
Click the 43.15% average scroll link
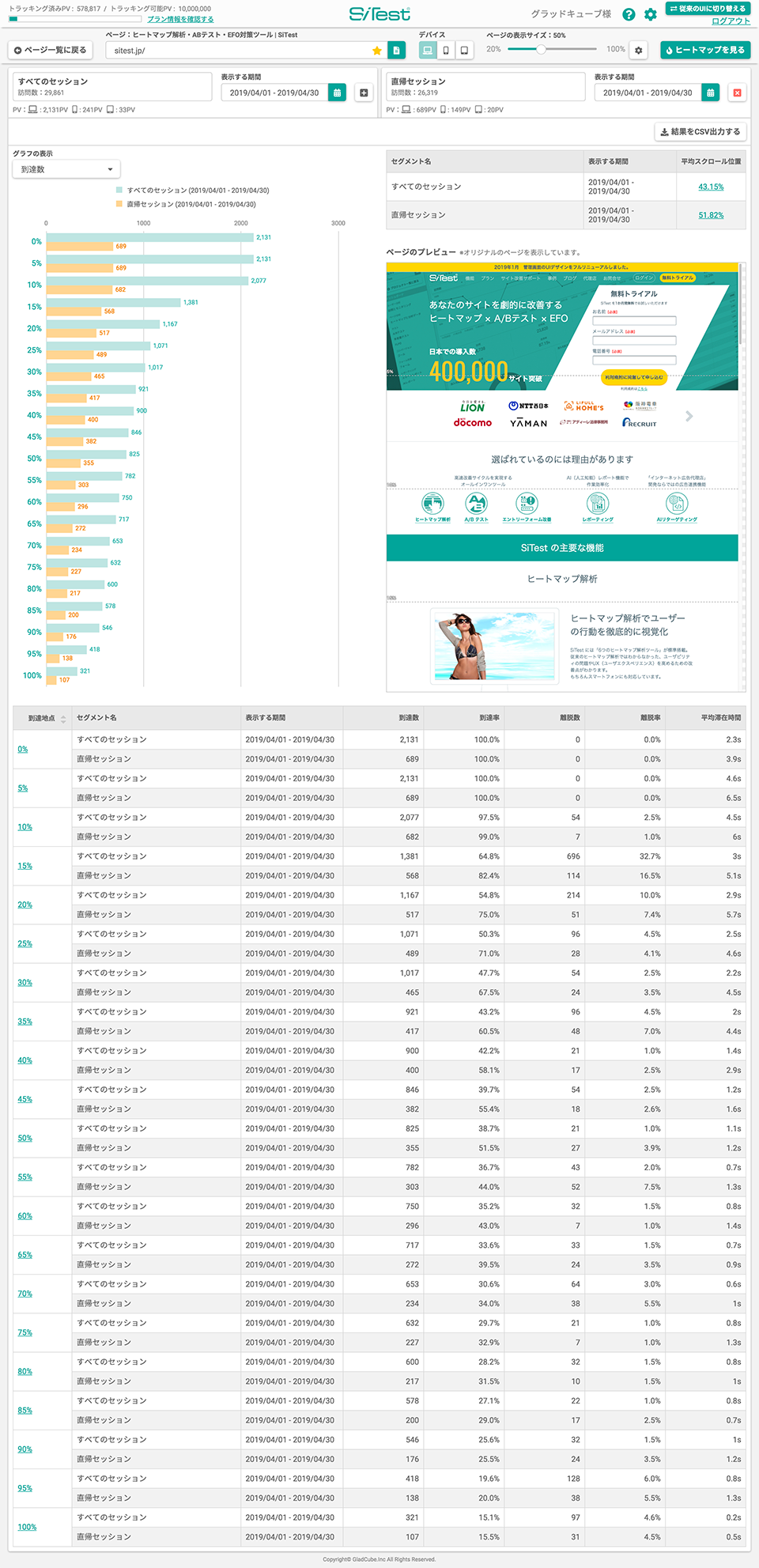711,187
